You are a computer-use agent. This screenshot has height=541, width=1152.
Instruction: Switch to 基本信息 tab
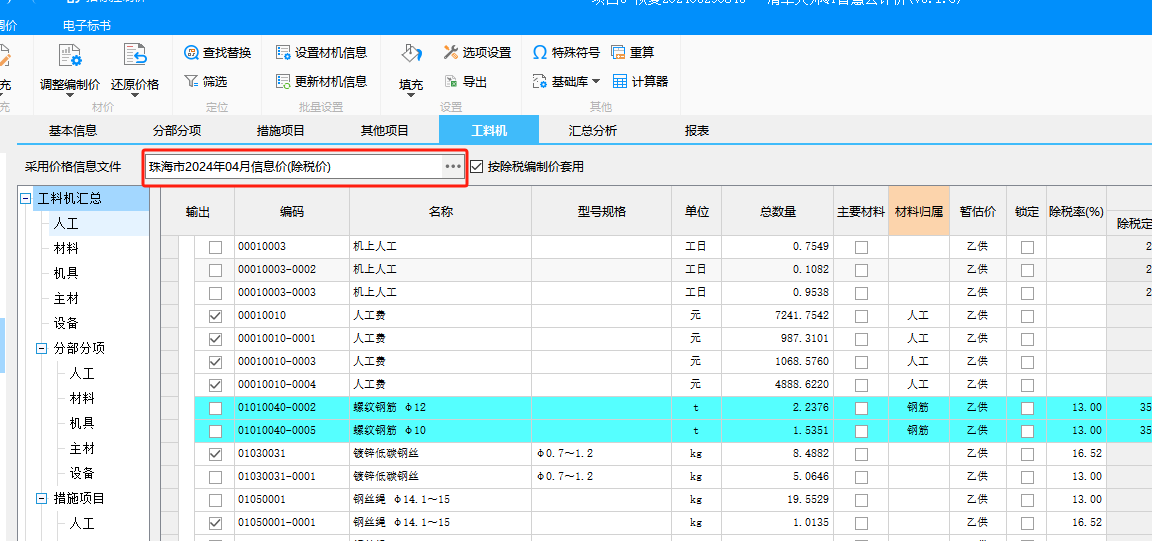tap(73, 131)
